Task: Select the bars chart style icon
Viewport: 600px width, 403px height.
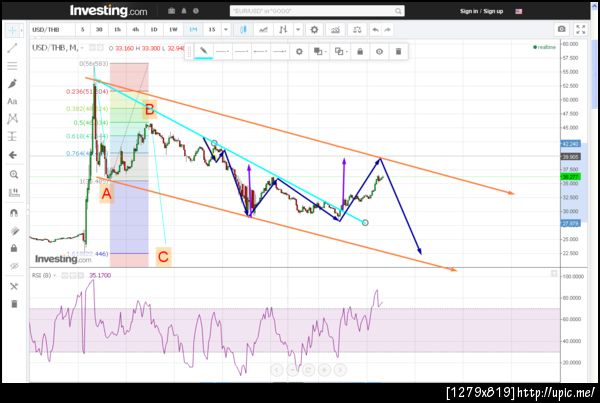Action: [x=283, y=30]
